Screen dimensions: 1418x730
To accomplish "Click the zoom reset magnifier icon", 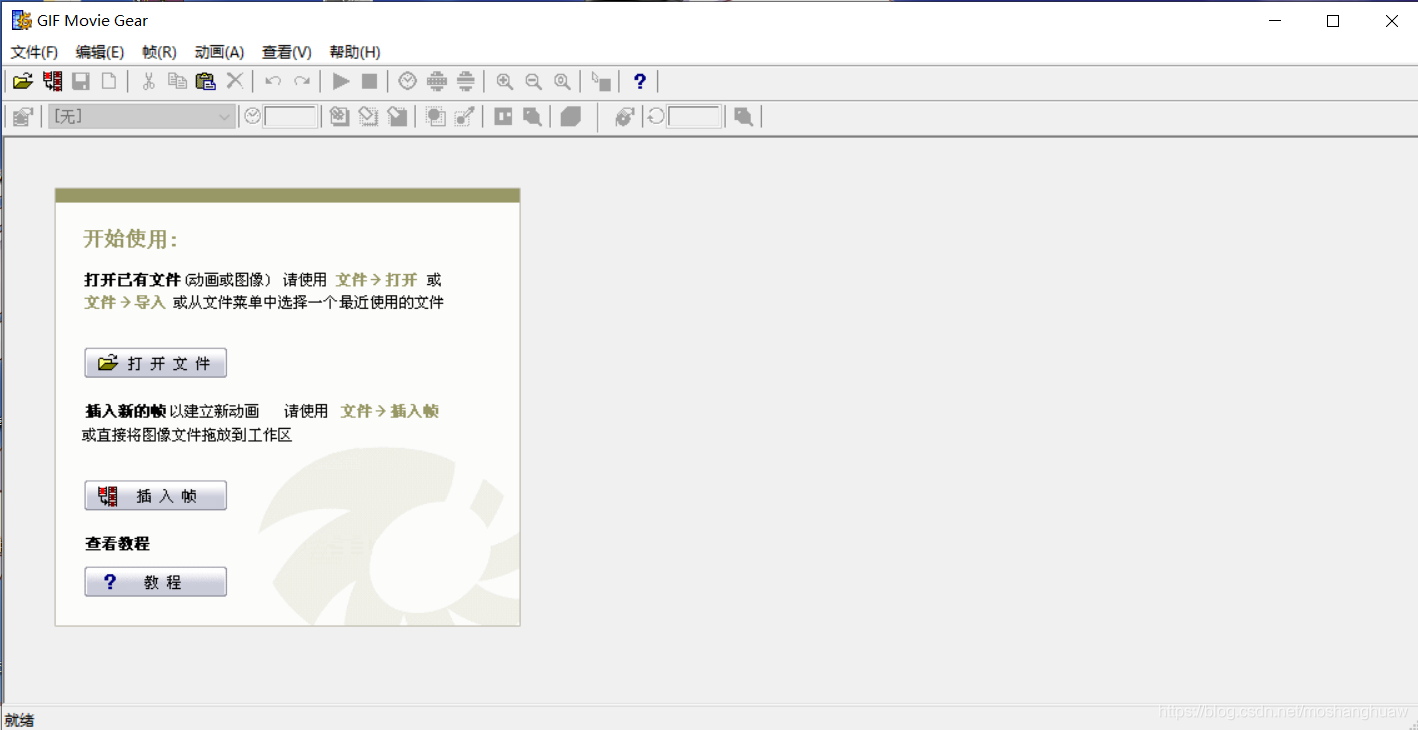I will (563, 82).
